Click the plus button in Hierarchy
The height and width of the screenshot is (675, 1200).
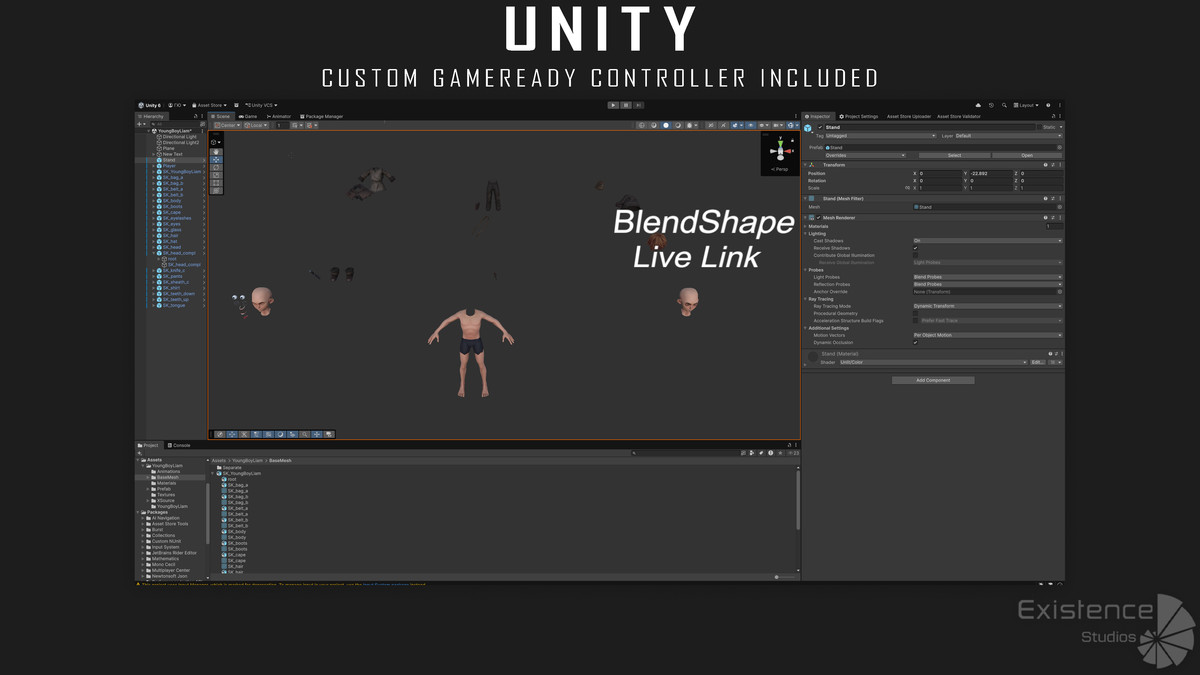tap(139, 124)
